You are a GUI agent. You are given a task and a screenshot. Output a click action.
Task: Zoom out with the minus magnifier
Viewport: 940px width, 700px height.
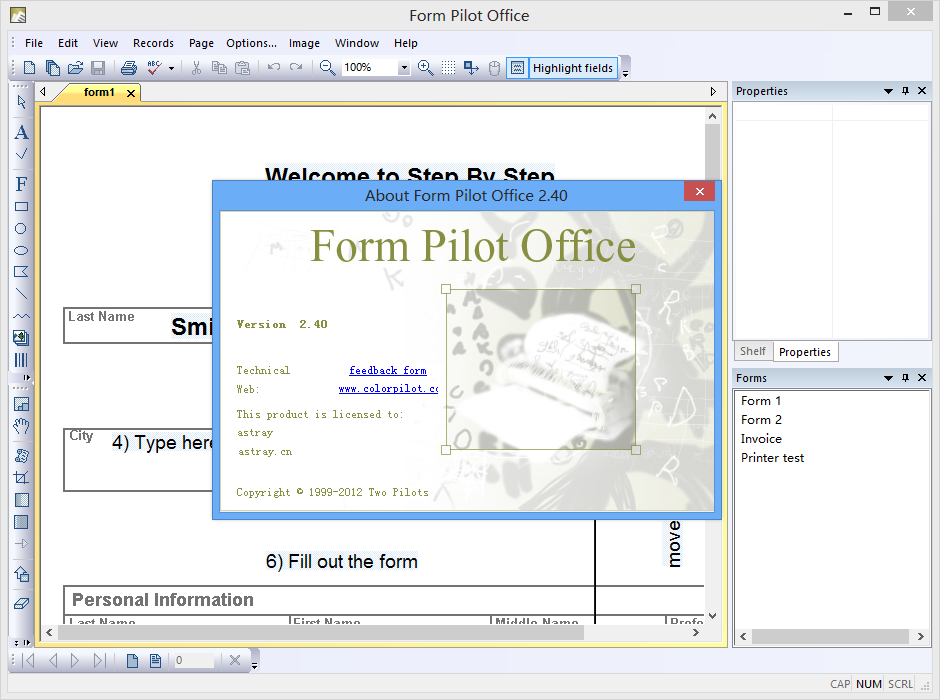pyautogui.click(x=327, y=68)
